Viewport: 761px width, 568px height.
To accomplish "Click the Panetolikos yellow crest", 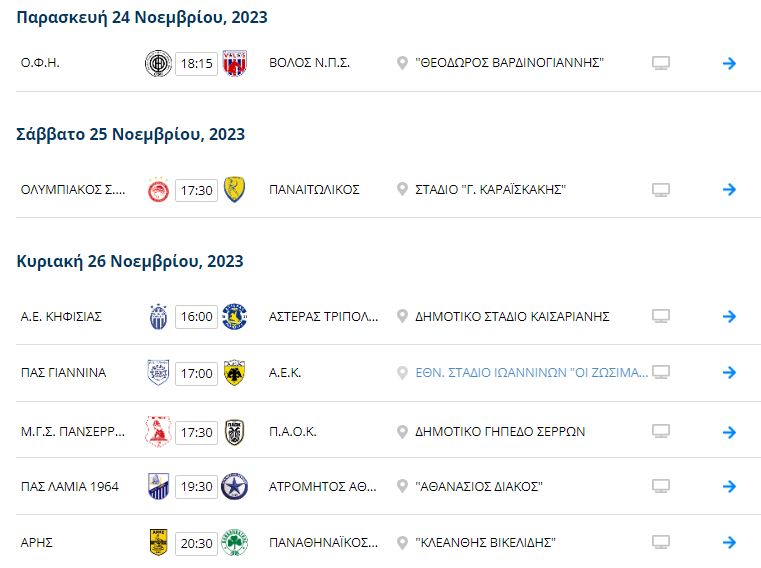I will [x=234, y=189].
